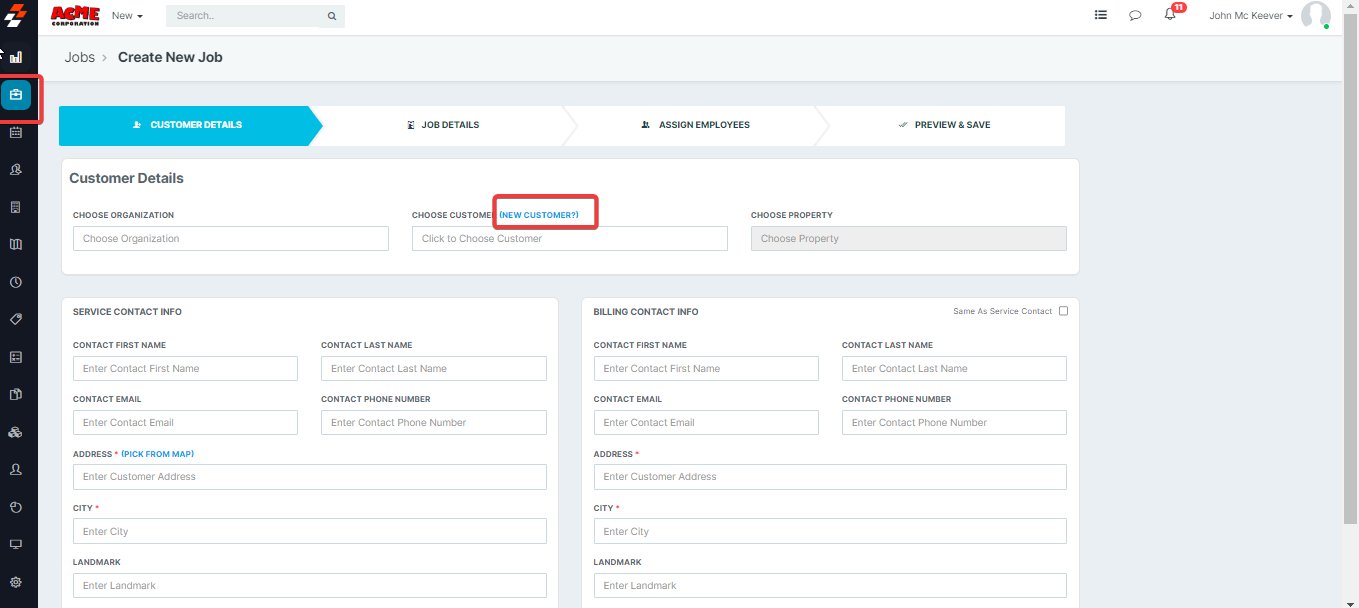
Task: Open the price tag icon in sidebar
Action: 16,319
